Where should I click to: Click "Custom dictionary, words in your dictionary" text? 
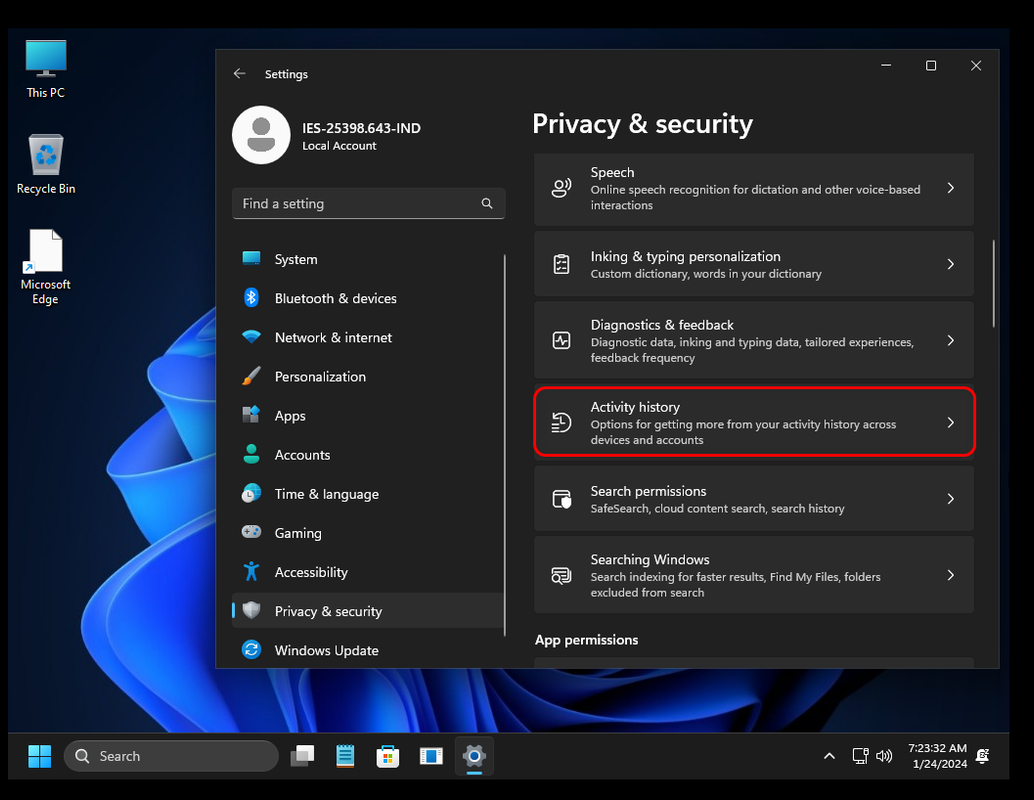coord(706,274)
